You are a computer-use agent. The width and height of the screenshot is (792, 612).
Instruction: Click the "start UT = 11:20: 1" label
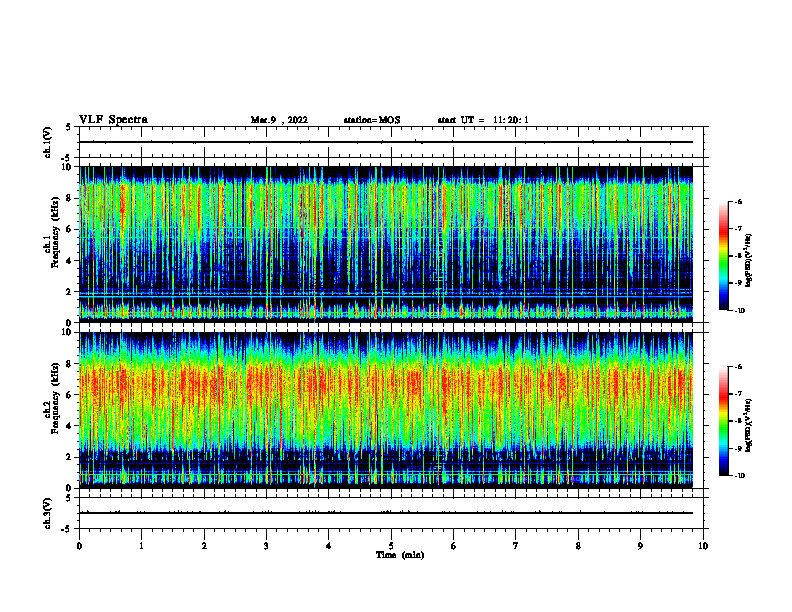(483, 120)
